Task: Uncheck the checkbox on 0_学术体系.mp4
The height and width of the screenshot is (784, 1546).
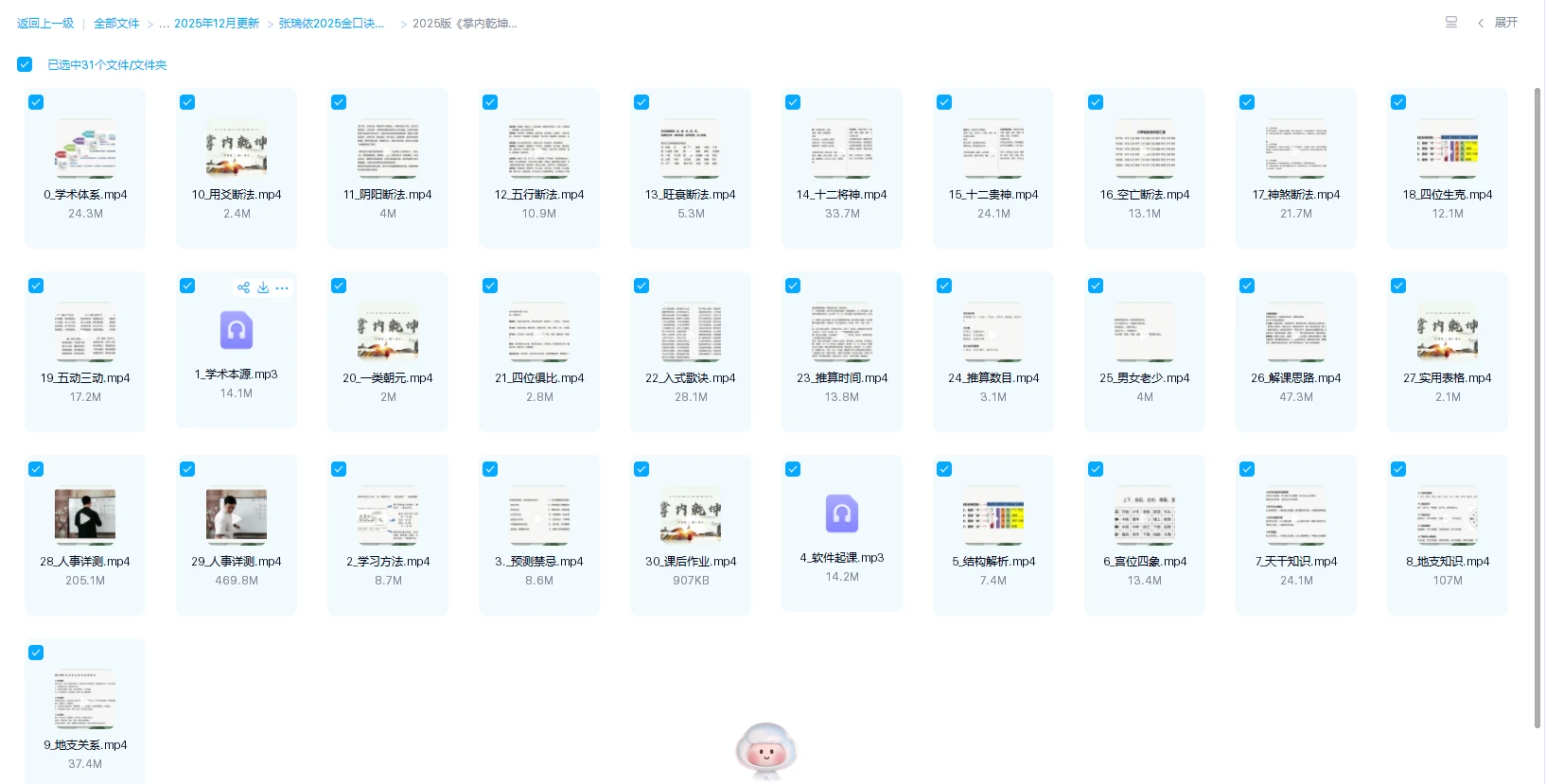Action: coord(36,102)
